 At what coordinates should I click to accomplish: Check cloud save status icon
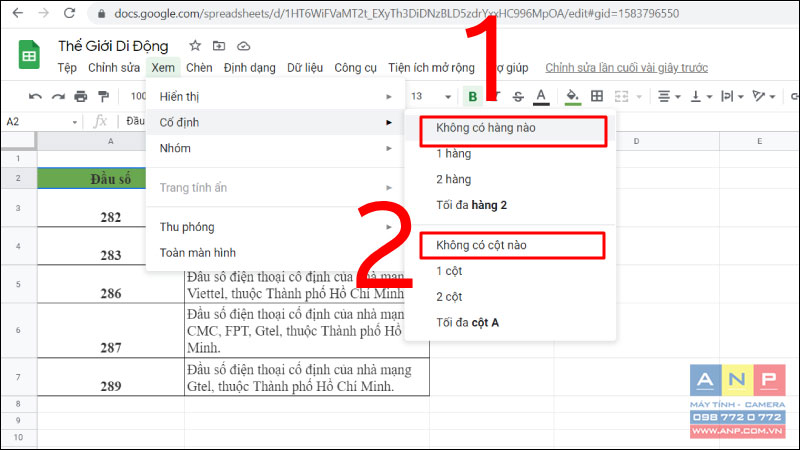pyautogui.click(x=243, y=46)
